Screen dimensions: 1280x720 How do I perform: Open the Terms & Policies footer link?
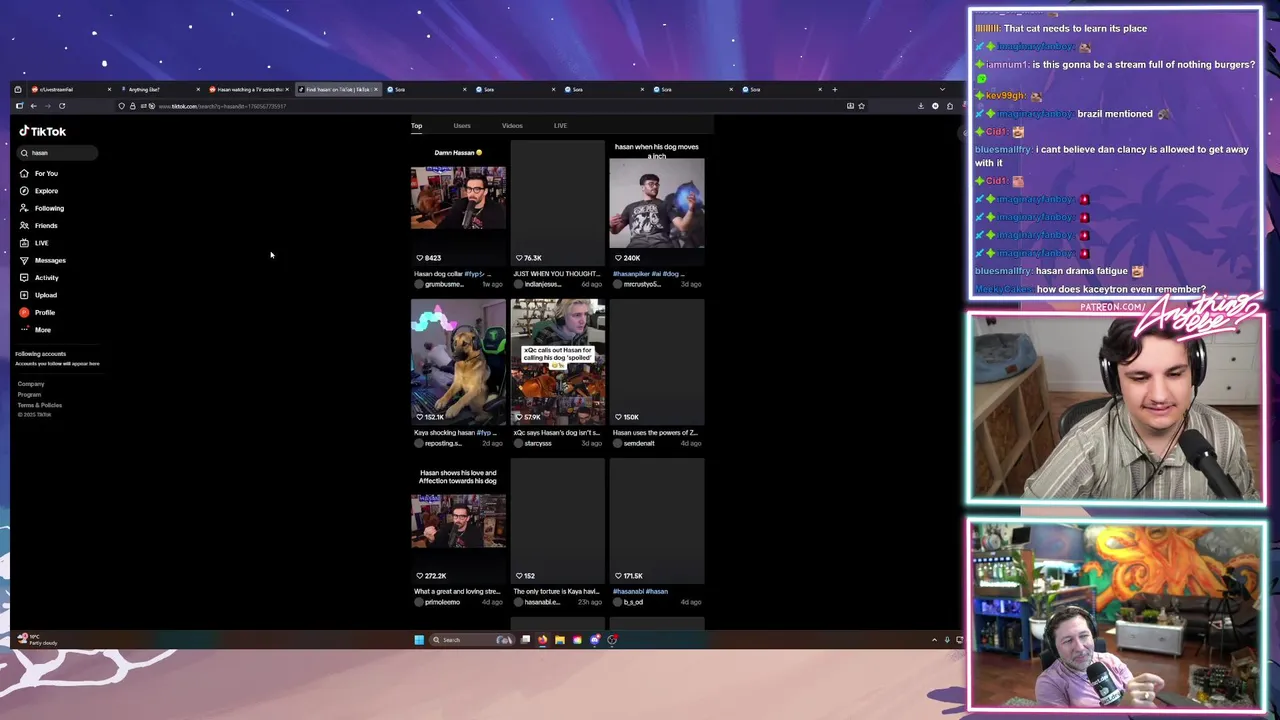click(39, 405)
